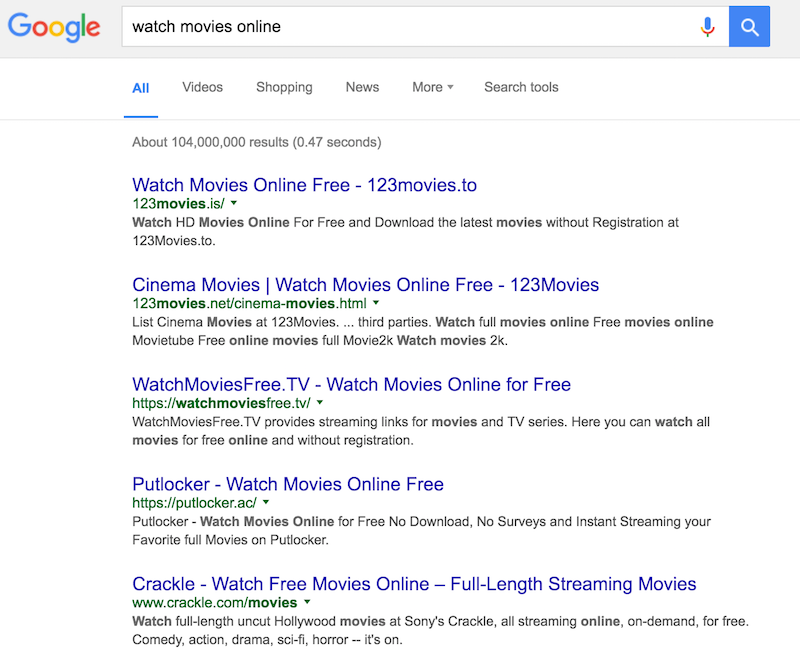Open the dropdown beside watchmoviesfree.tv URL
This screenshot has width=800, height=666.
coord(319,403)
